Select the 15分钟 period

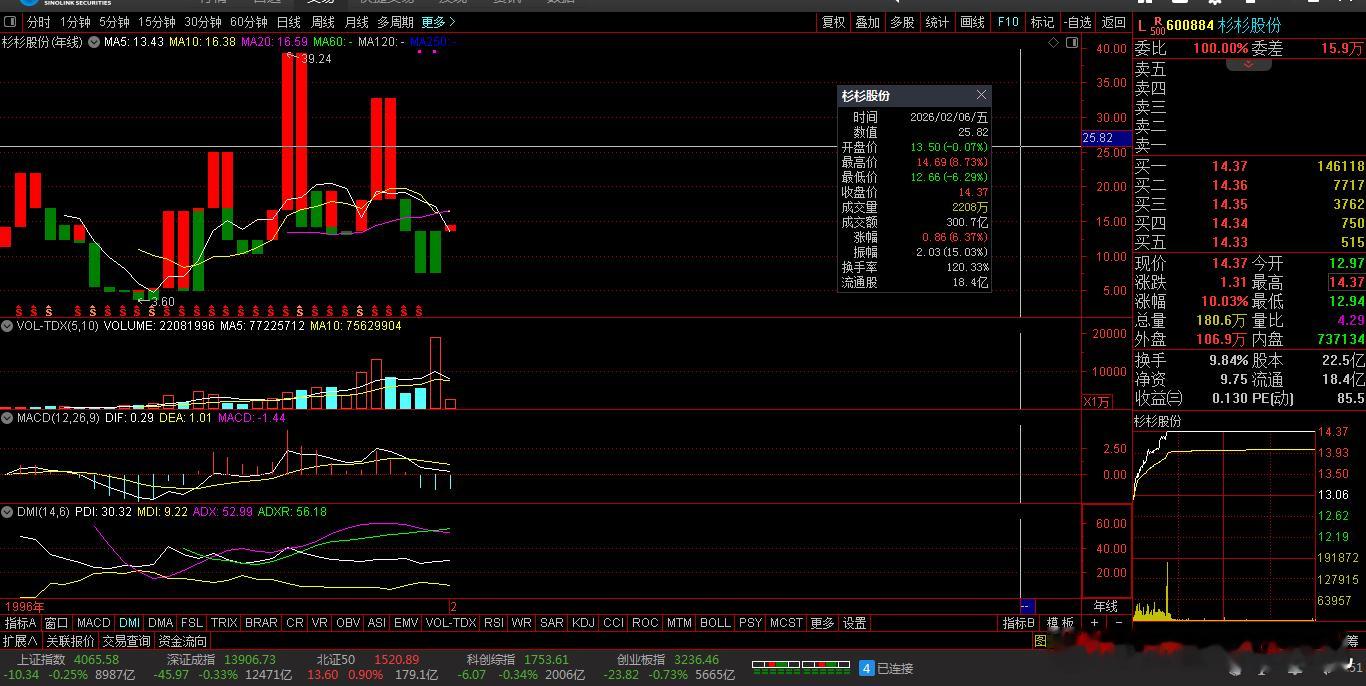click(157, 22)
